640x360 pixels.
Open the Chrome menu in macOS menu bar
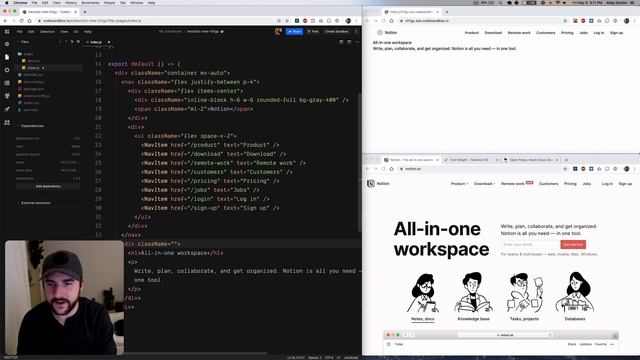point(20,2)
